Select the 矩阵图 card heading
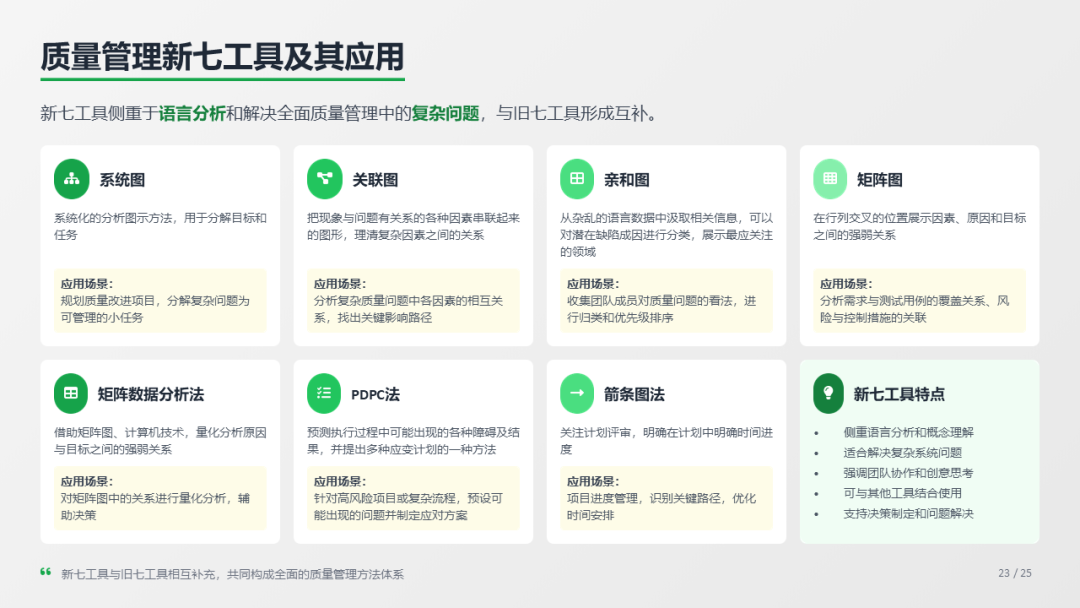1080x608 pixels. (x=879, y=180)
